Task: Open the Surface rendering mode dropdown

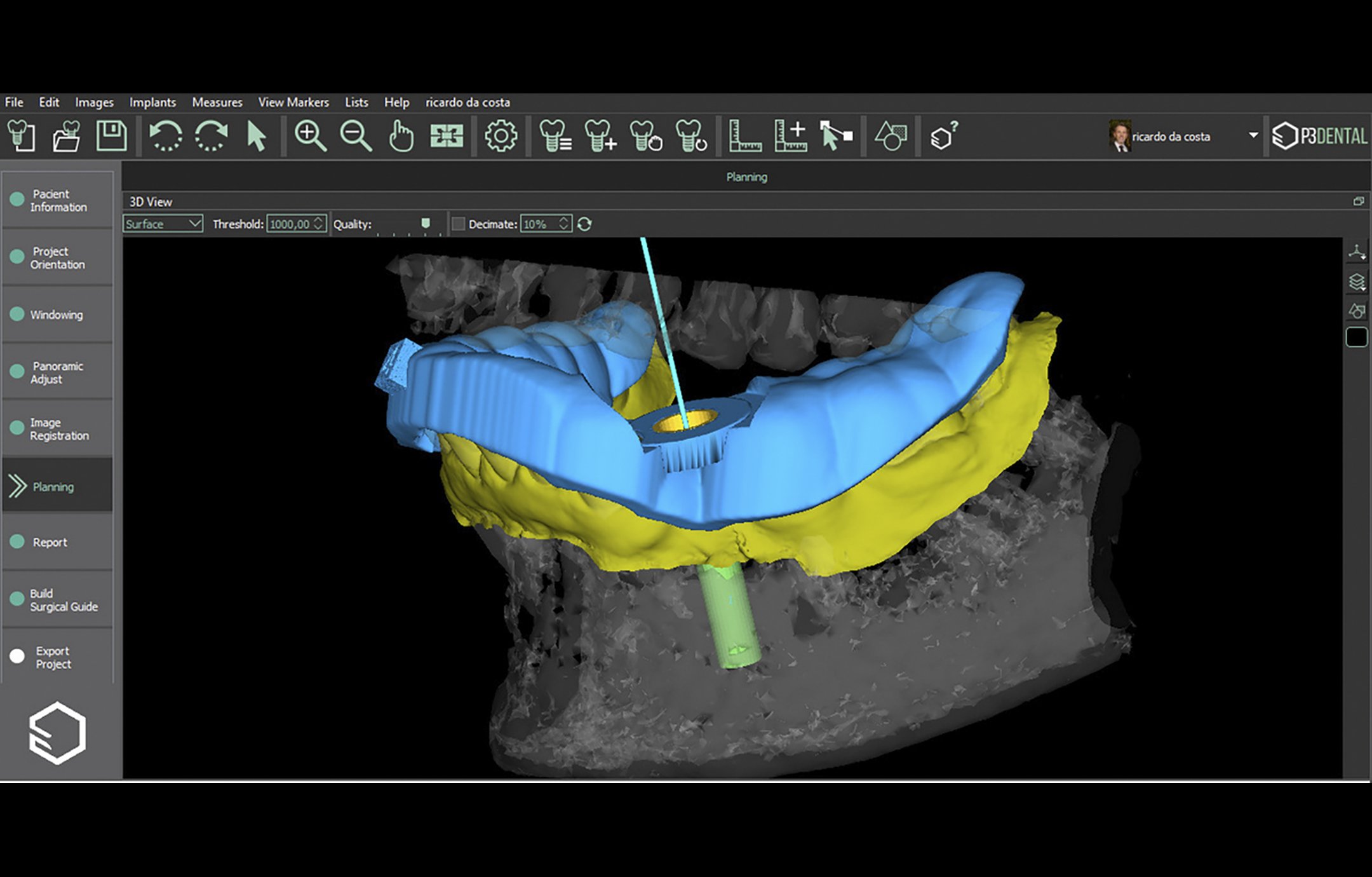Action: click(163, 224)
